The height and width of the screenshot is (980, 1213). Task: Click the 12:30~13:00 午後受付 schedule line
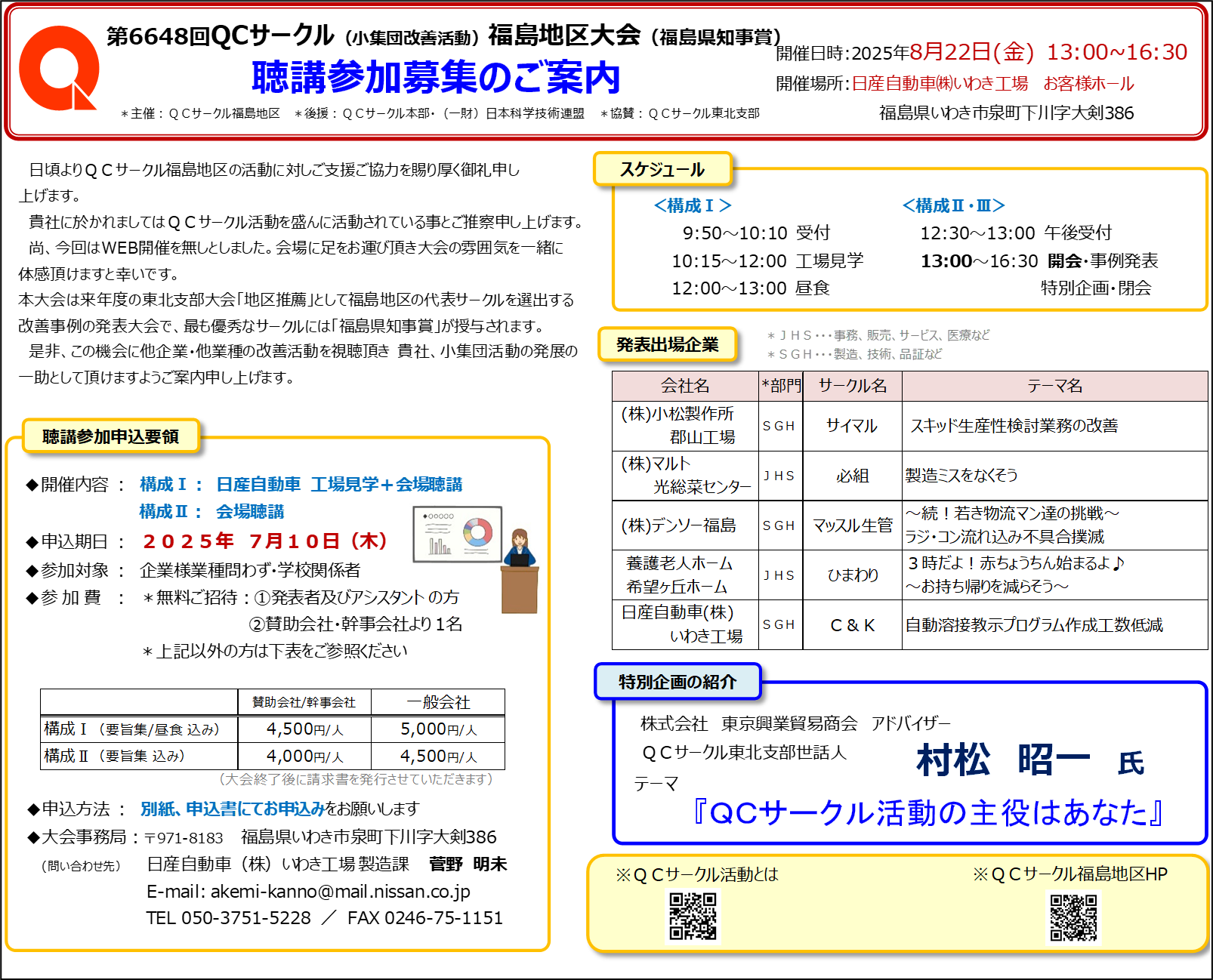pyautogui.click(x=1016, y=233)
